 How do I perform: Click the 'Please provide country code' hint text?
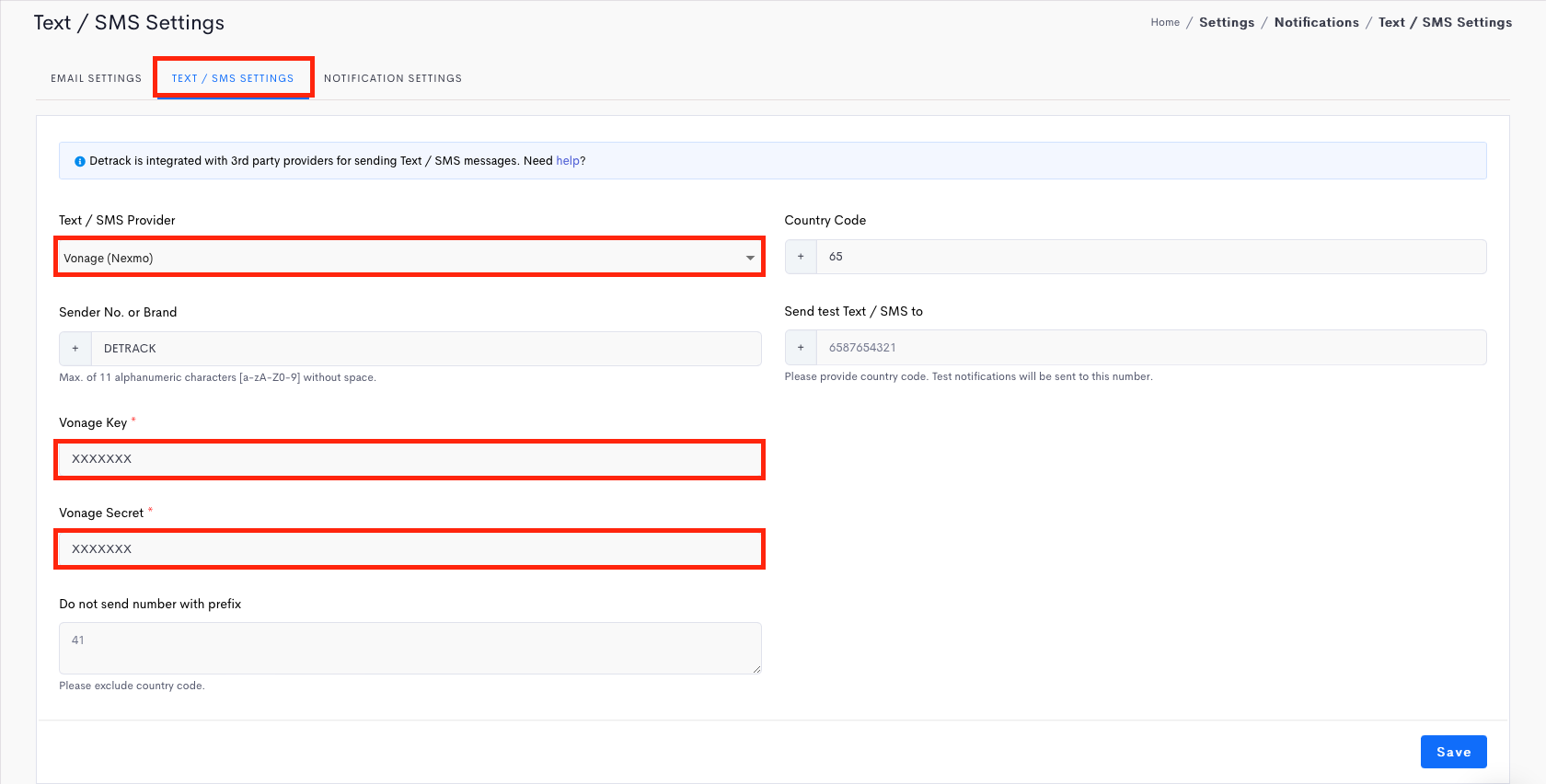968,376
